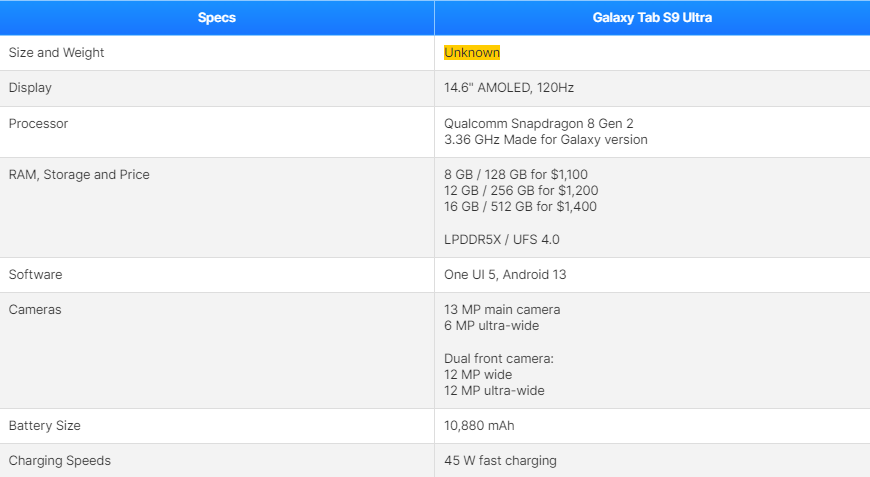Select the Processor row label
Viewport: 870px width, 477px height.
(x=38, y=124)
